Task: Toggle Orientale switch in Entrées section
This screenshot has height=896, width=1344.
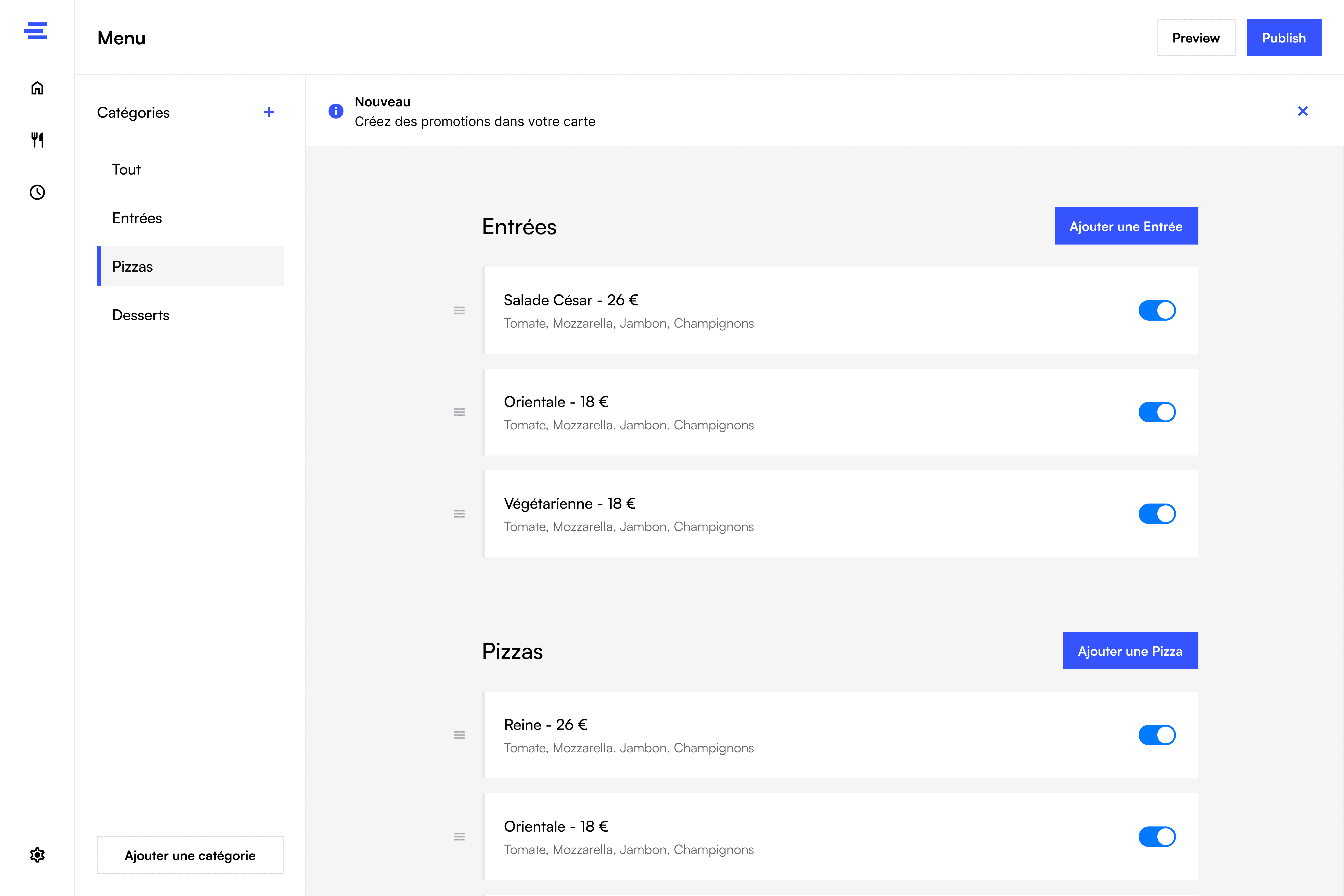Action: pyautogui.click(x=1157, y=412)
